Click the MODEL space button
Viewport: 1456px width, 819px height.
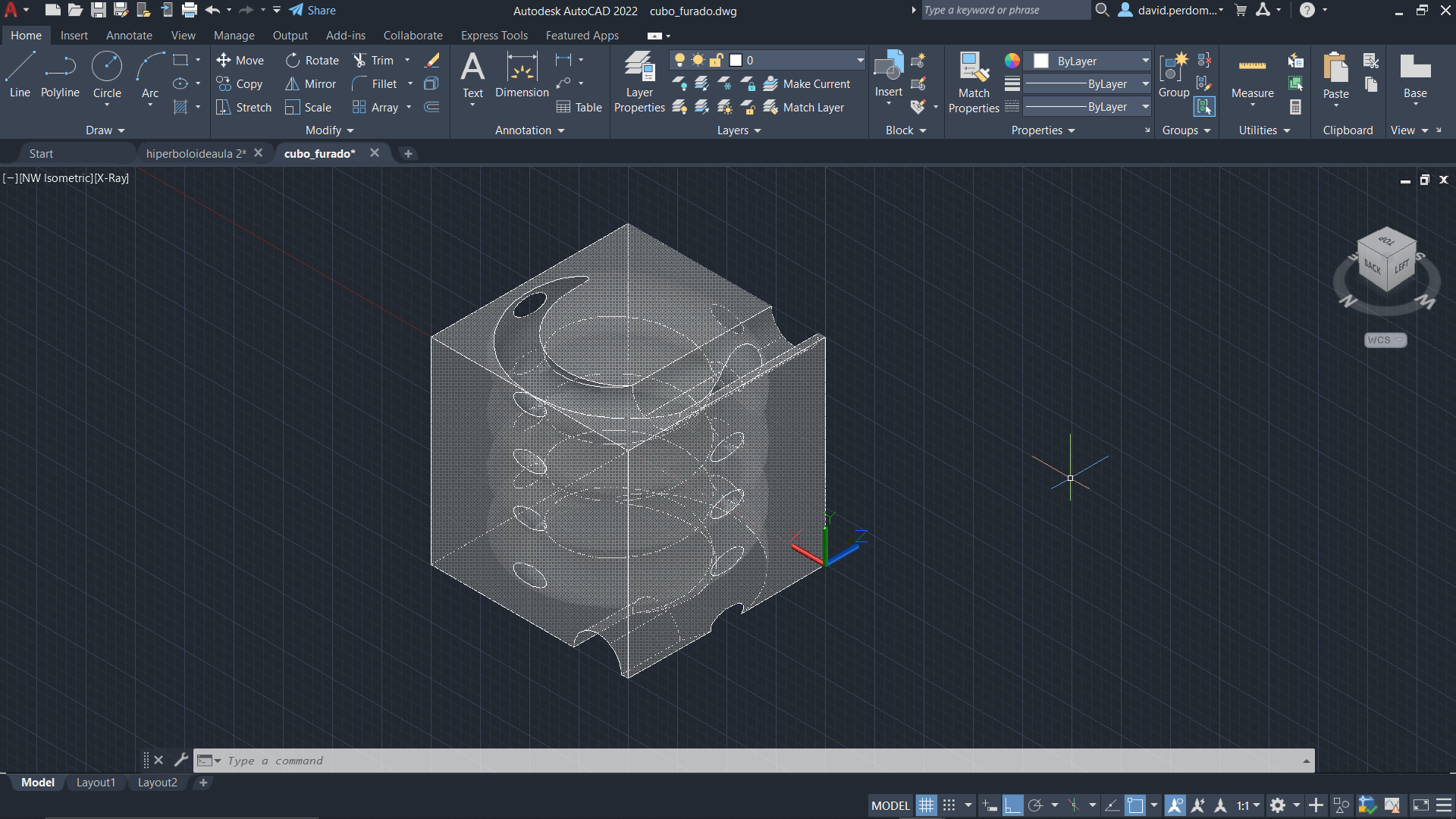pos(890,805)
